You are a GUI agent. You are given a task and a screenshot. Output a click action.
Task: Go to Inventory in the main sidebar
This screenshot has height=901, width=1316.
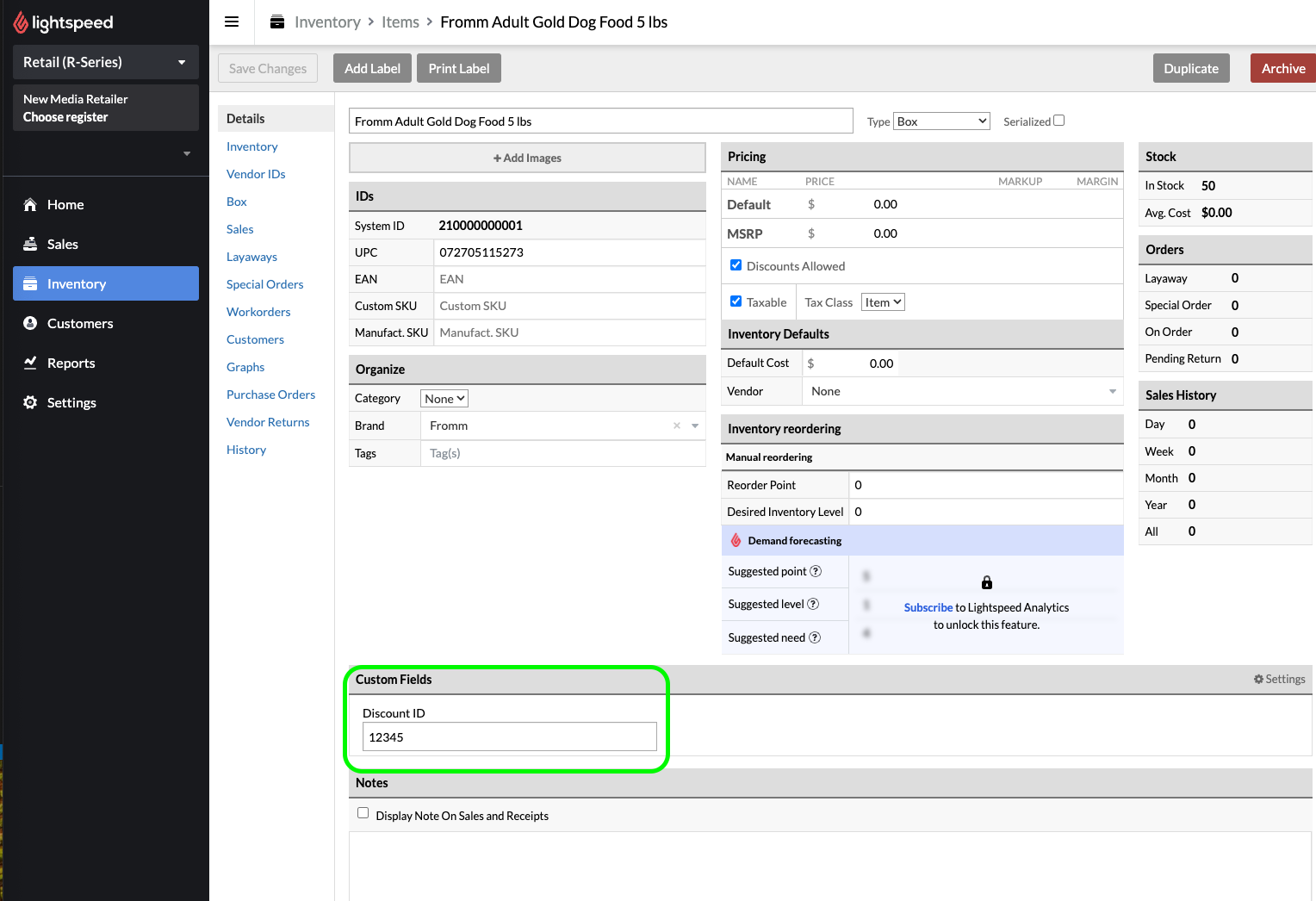pyautogui.click(x=106, y=283)
